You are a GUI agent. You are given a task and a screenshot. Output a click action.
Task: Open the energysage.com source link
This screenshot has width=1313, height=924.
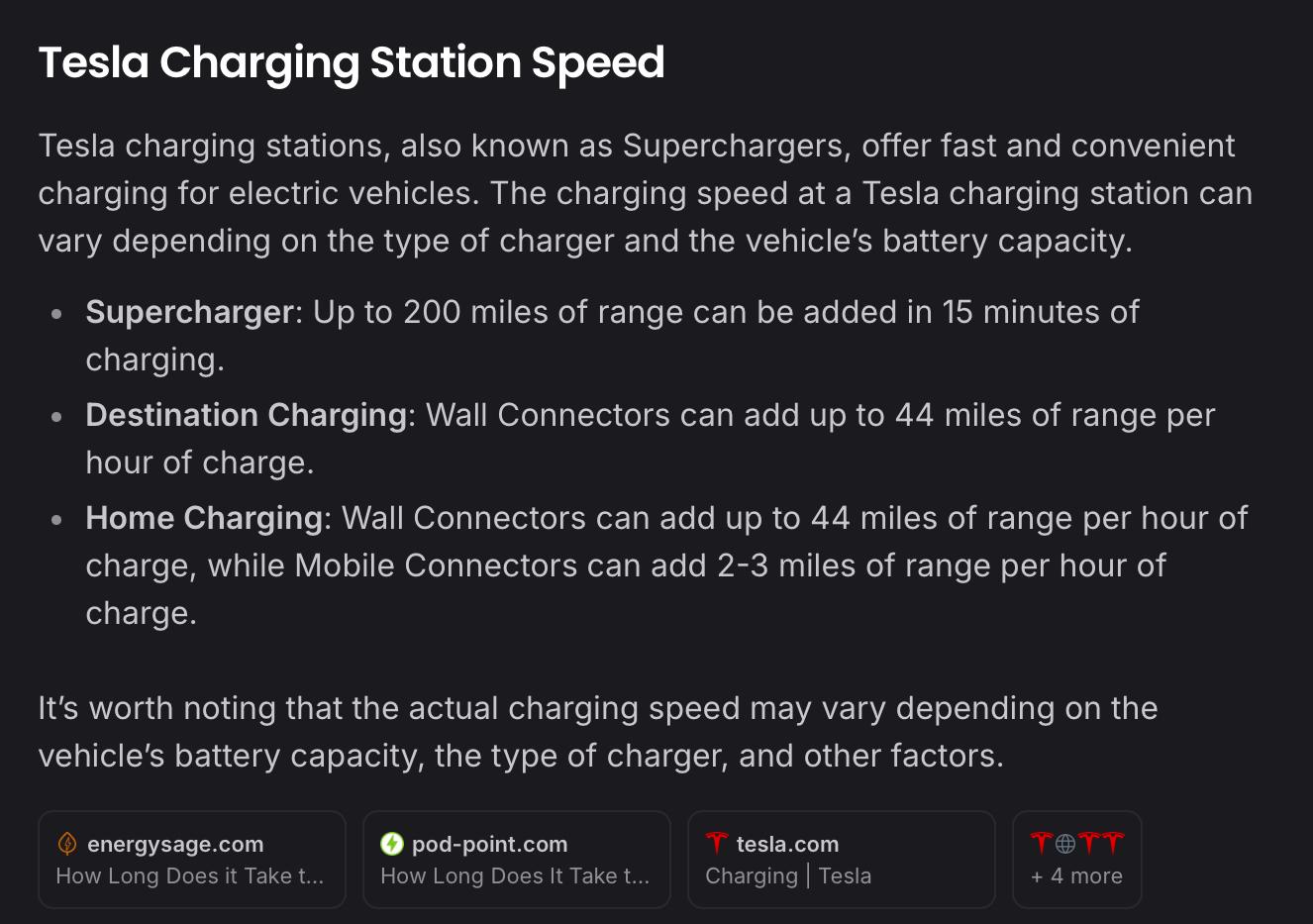(x=192, y=860)
